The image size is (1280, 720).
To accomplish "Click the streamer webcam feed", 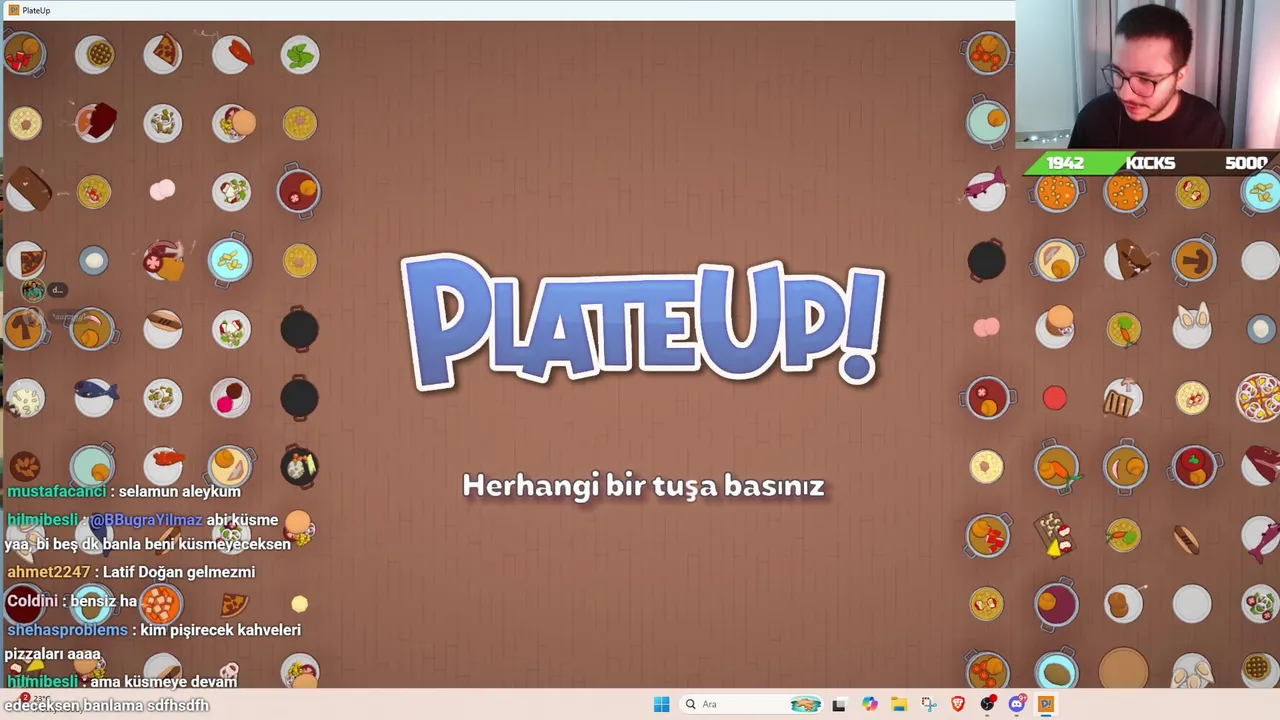I will click(1147, 75).
